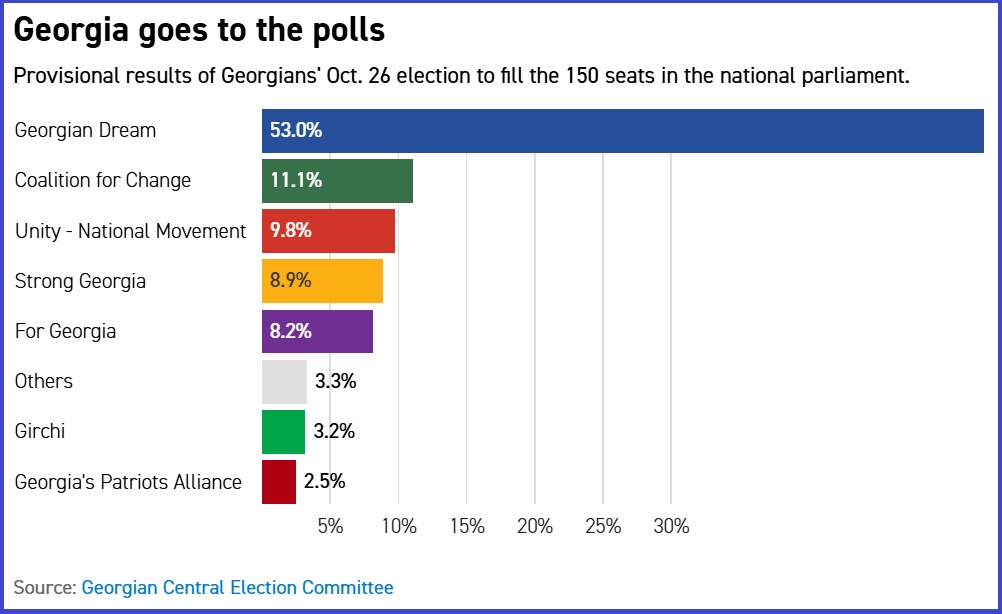Click the 2.5% value label
1002x614 pixels.
coord(324,481)
